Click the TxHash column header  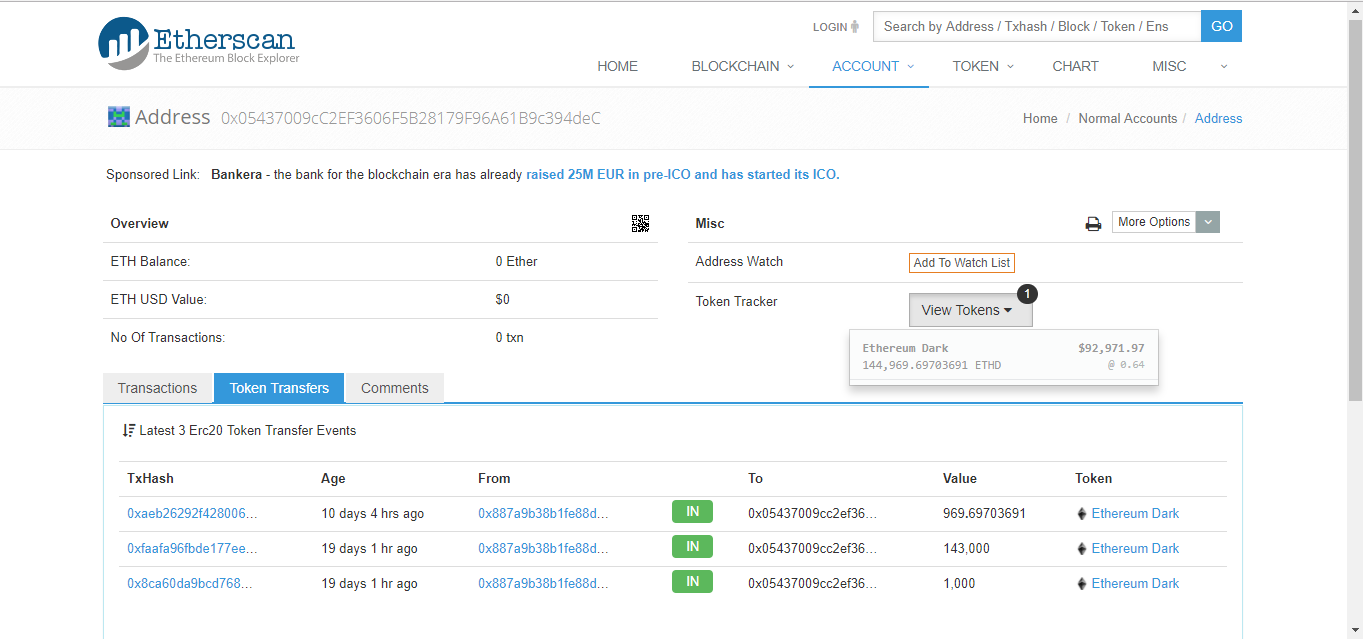(x=150, y=479)
